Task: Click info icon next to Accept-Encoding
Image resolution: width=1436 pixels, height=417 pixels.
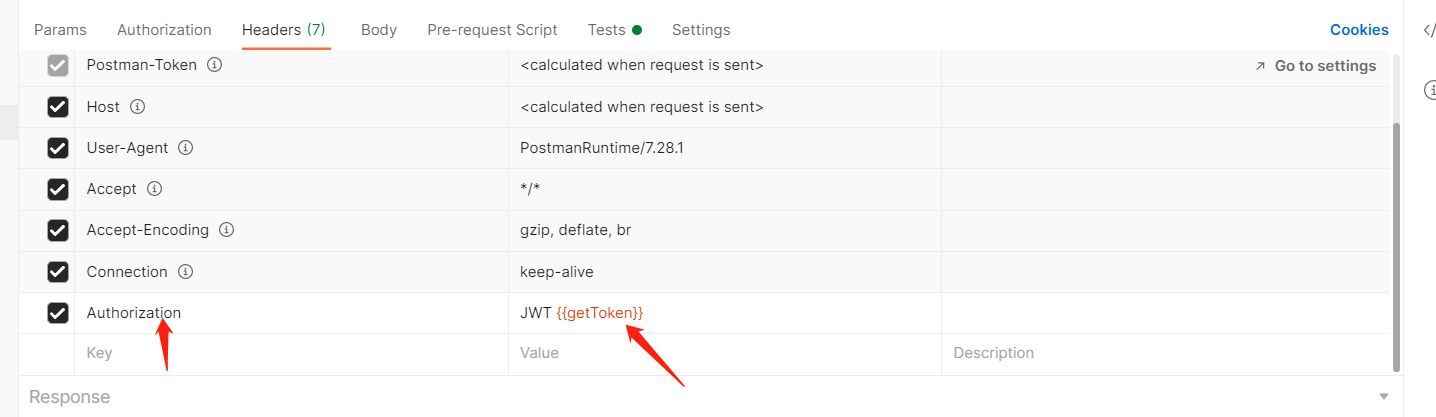Action: click(x=226, y=230)
